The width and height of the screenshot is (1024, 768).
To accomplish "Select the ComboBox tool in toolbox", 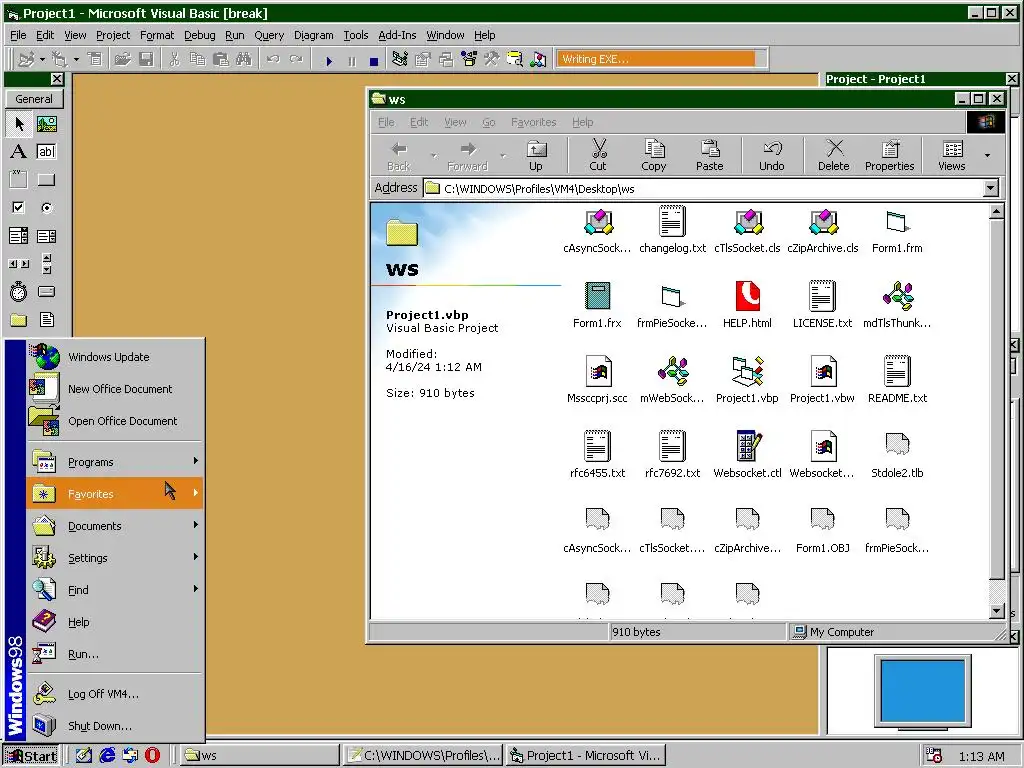I will 19,236.
